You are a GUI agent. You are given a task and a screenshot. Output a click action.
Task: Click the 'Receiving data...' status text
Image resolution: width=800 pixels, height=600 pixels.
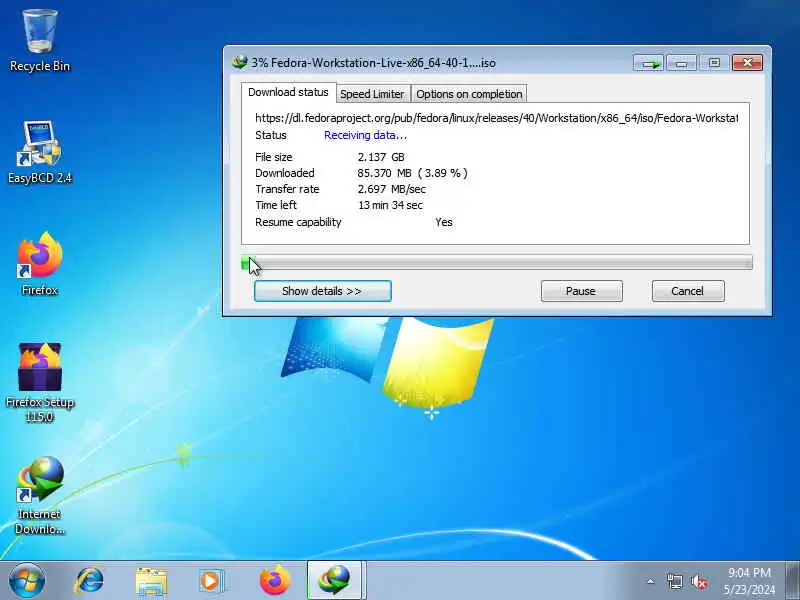(x=365, y=135)
